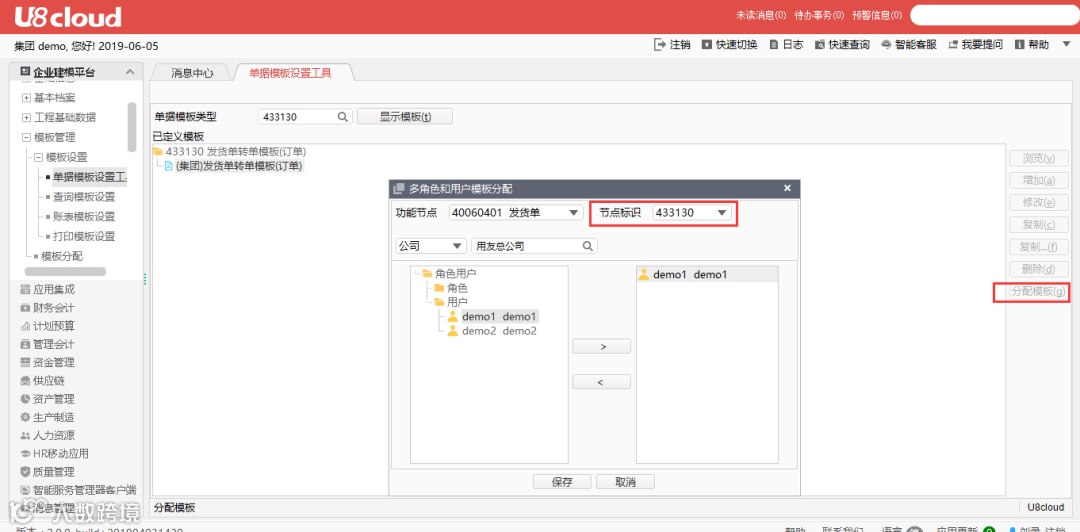The height and width of the screenshot is (532, 1080).
Task: Click the sidebar tree vertical scrollbar
Action: click(132, 127)
